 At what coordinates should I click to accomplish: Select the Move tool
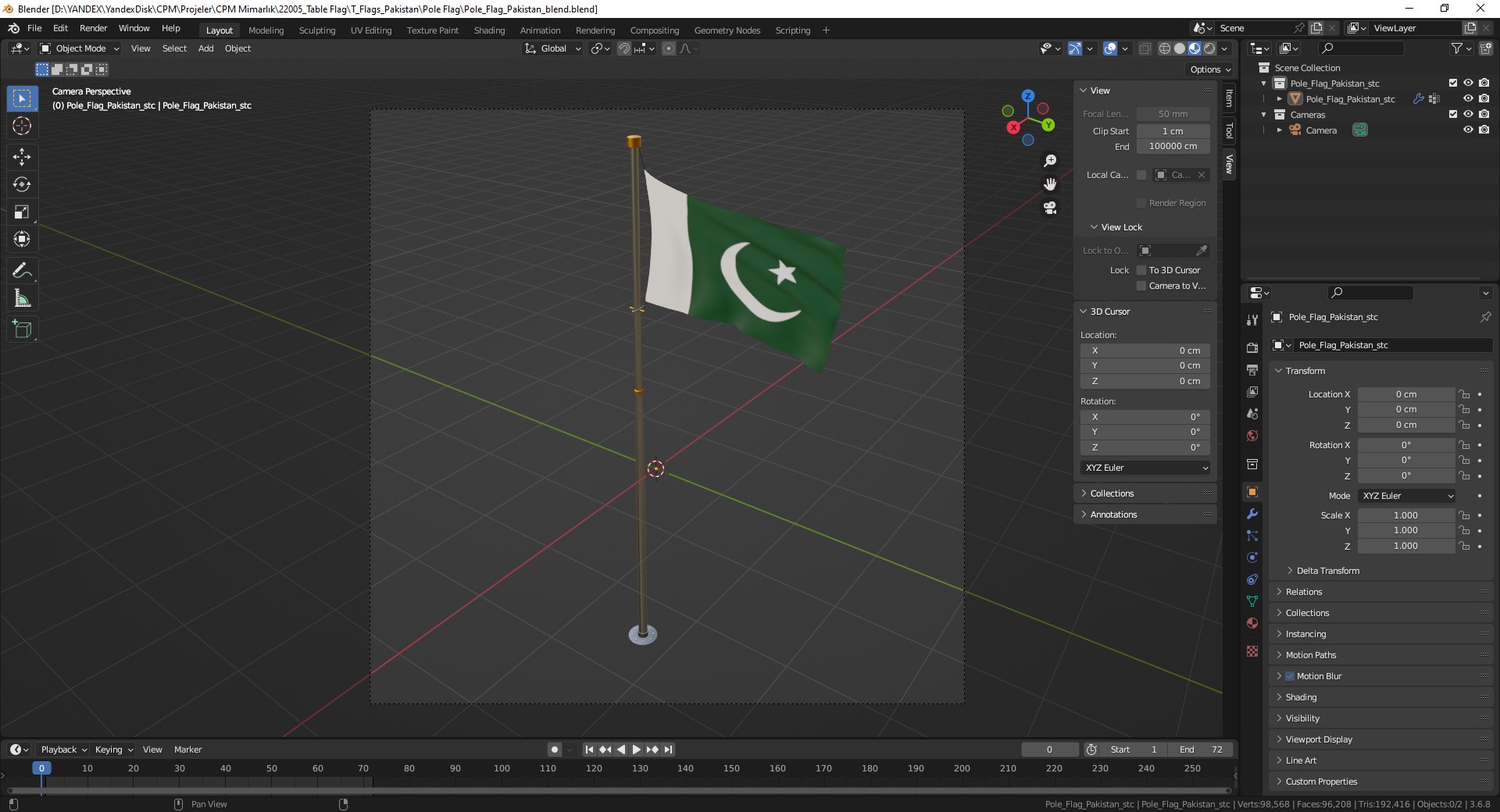pos(22,157)
